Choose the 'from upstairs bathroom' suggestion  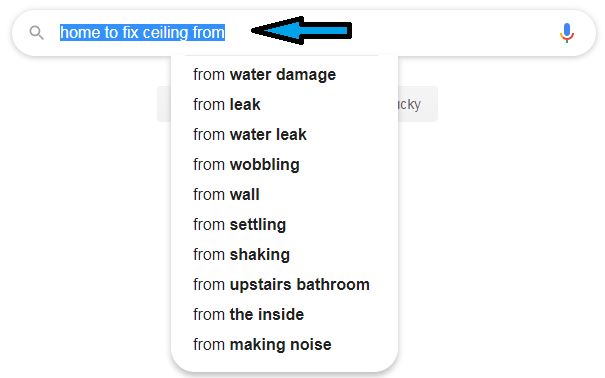(284, 285)
